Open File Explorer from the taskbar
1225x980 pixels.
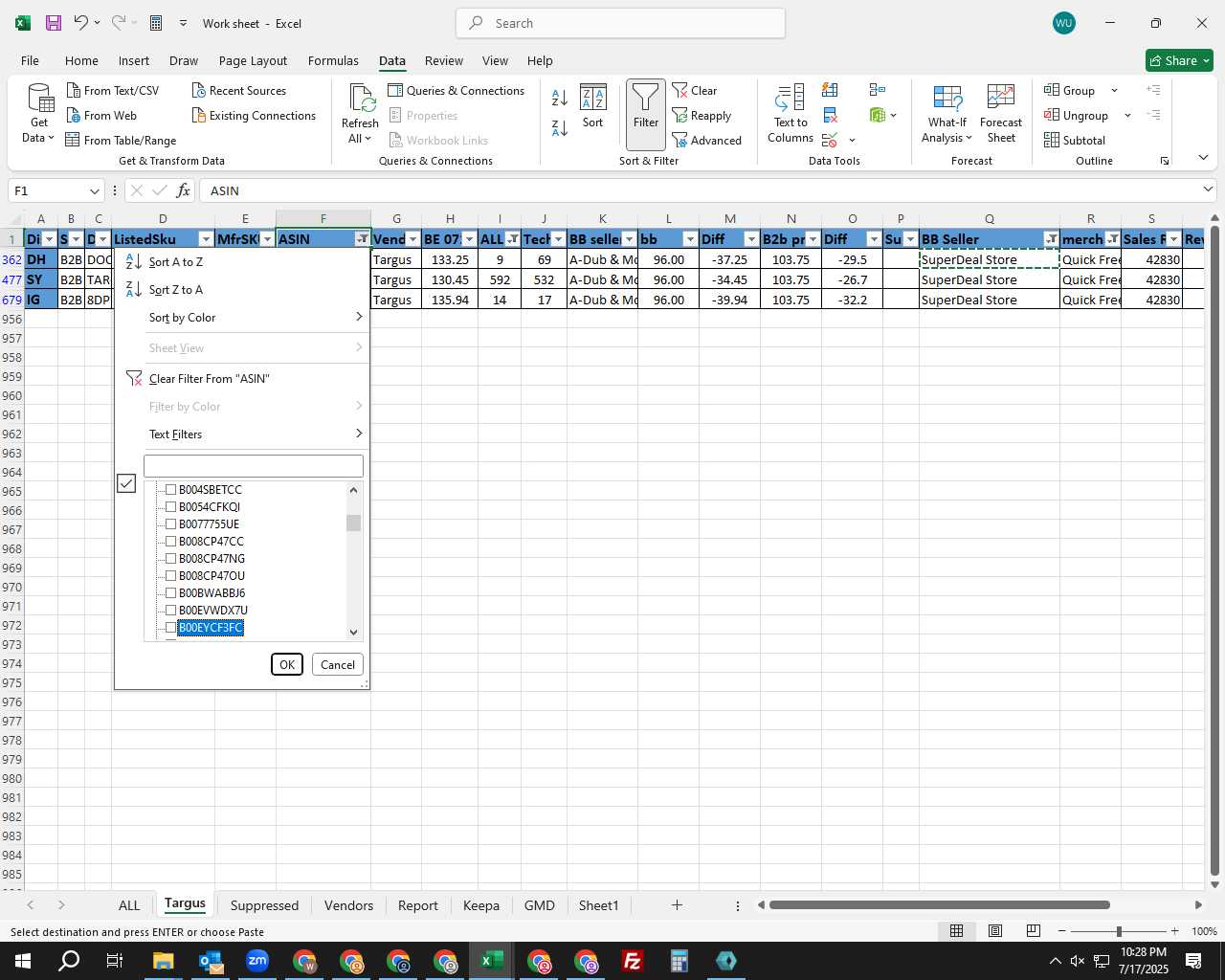point(163,961)
